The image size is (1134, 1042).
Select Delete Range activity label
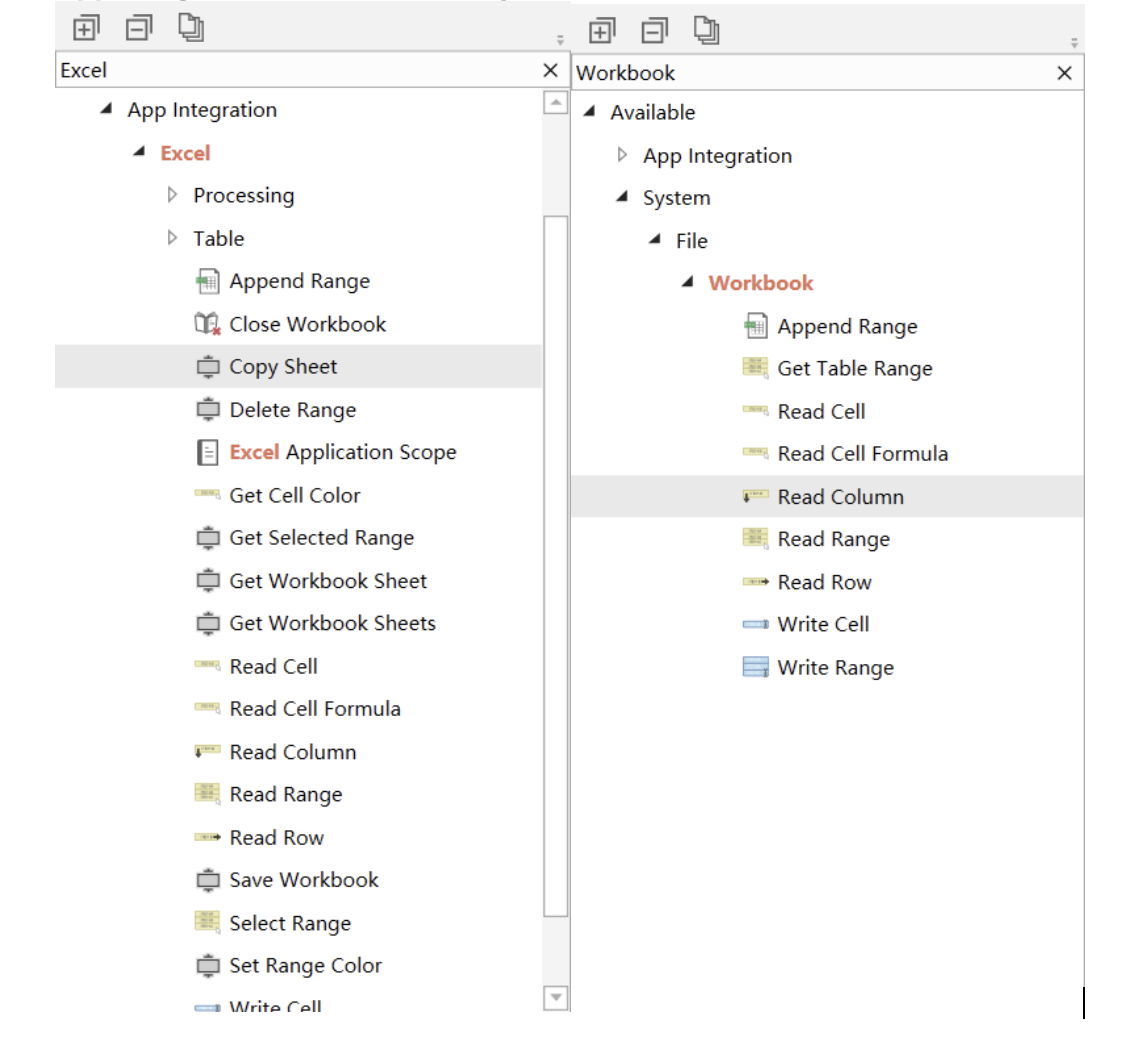292,410
